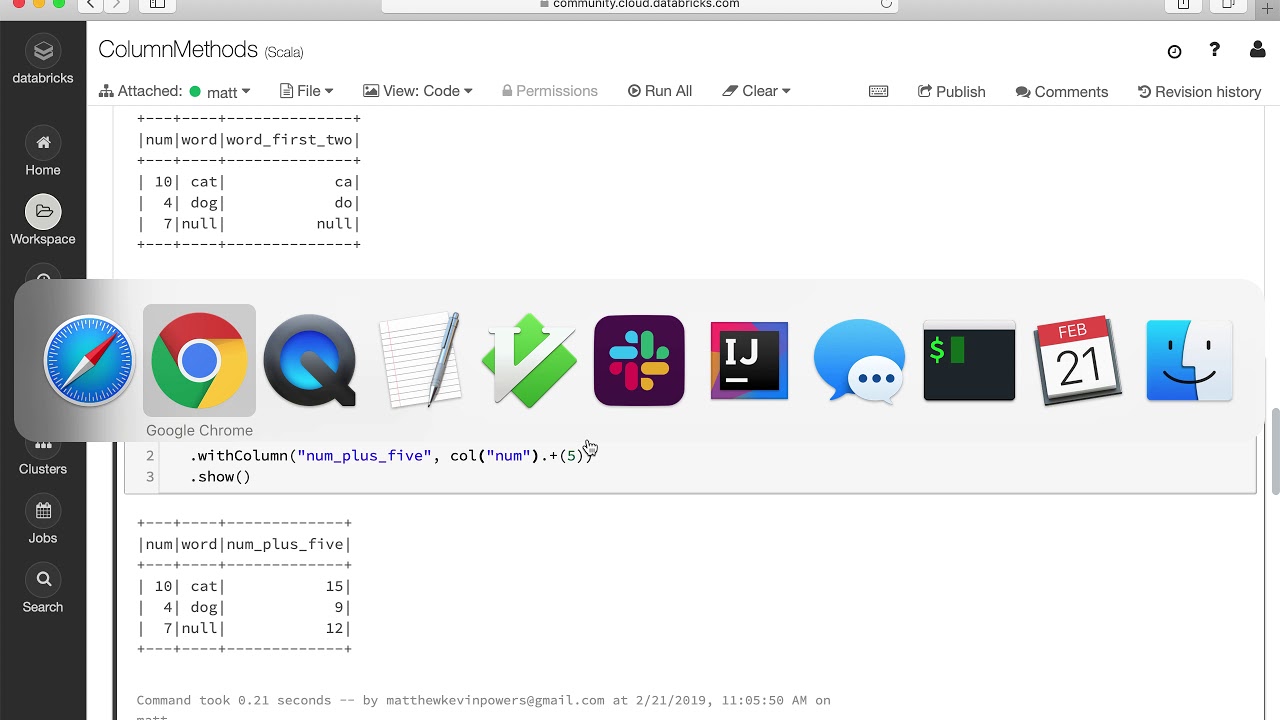Open the Clear dropdown menu

coord(756,91)
